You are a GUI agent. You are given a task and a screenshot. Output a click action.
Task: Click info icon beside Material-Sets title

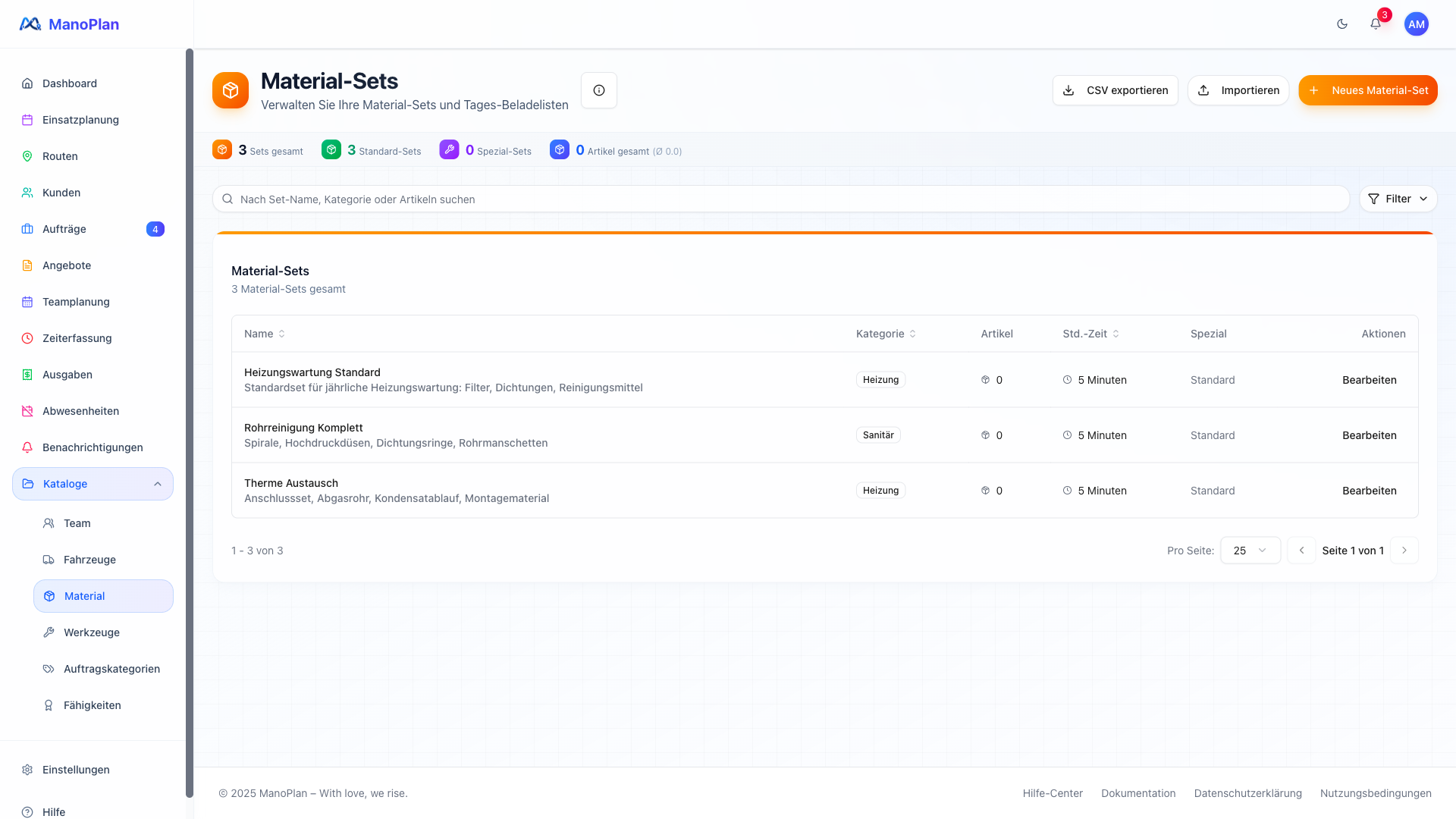pyautogui.click(x=599, y=90)
